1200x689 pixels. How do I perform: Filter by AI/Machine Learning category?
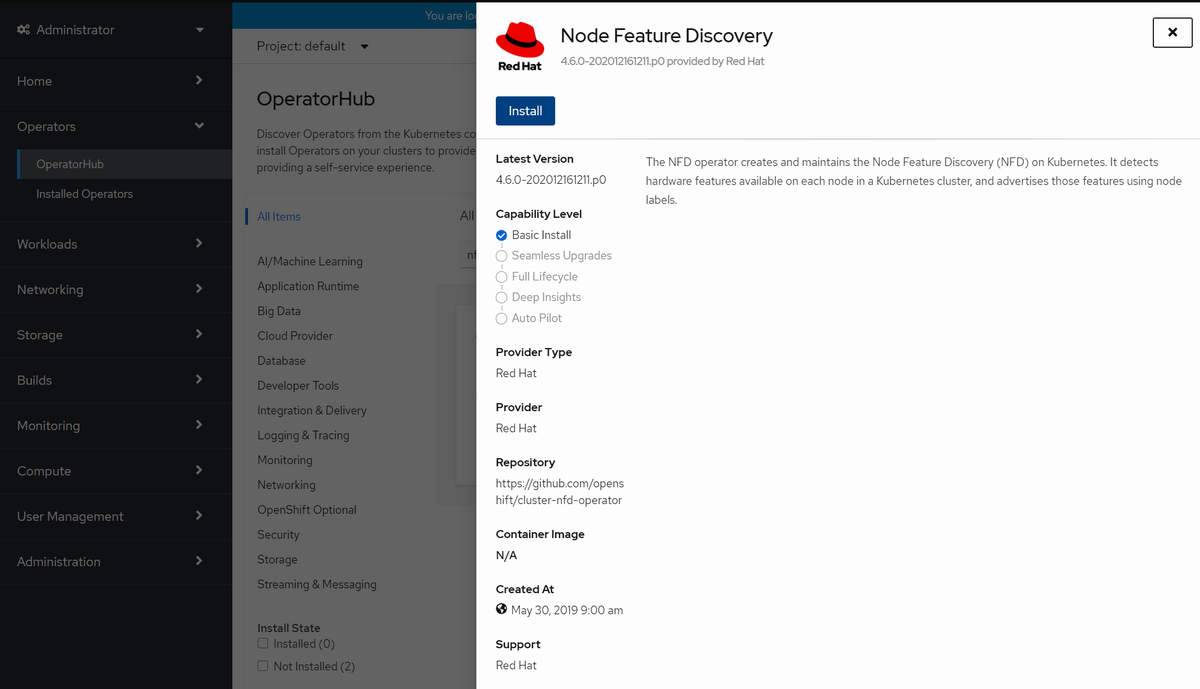click(310, 261)
